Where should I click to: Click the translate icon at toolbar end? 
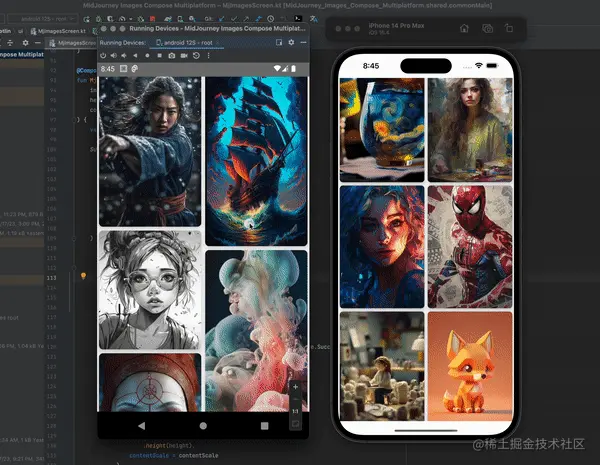[x=313, y=18]
